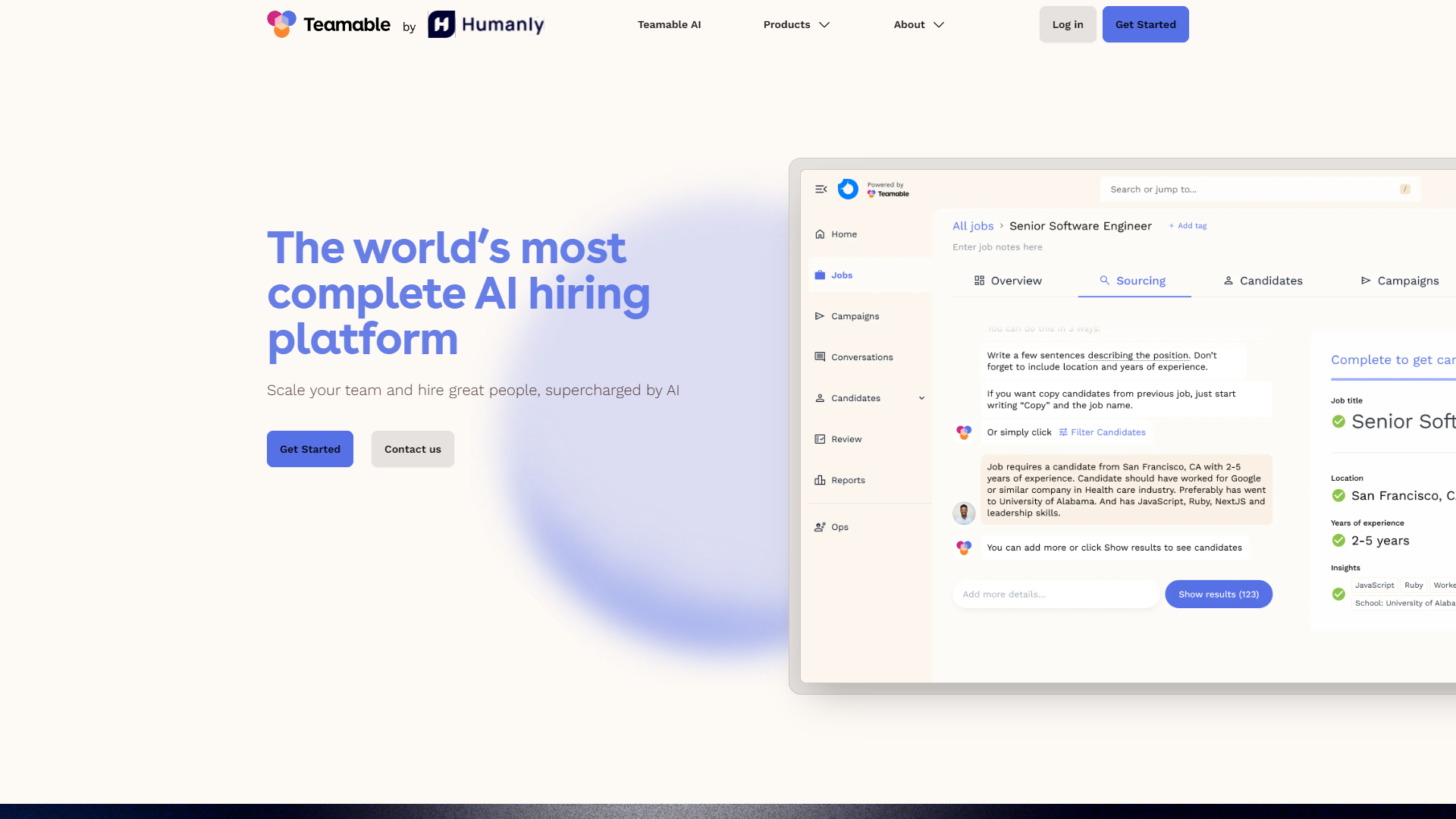Open Ops via its people icon

pyautogui.click(x=820, y=527)
